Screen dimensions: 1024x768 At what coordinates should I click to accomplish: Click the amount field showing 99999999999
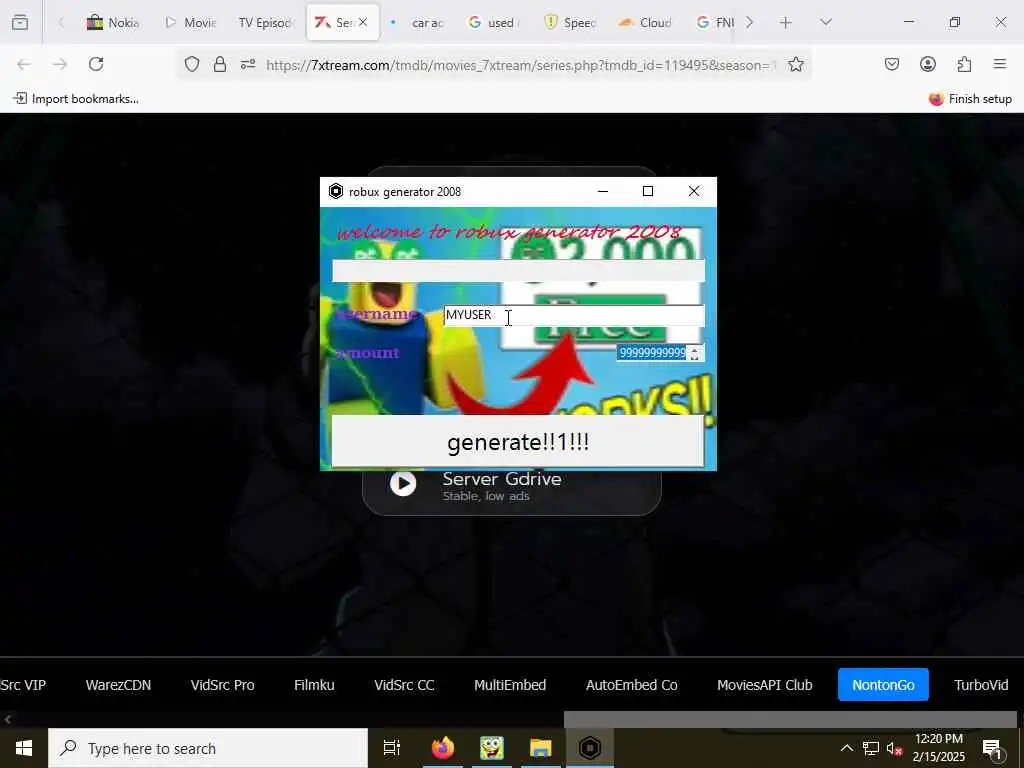point(652,353)
